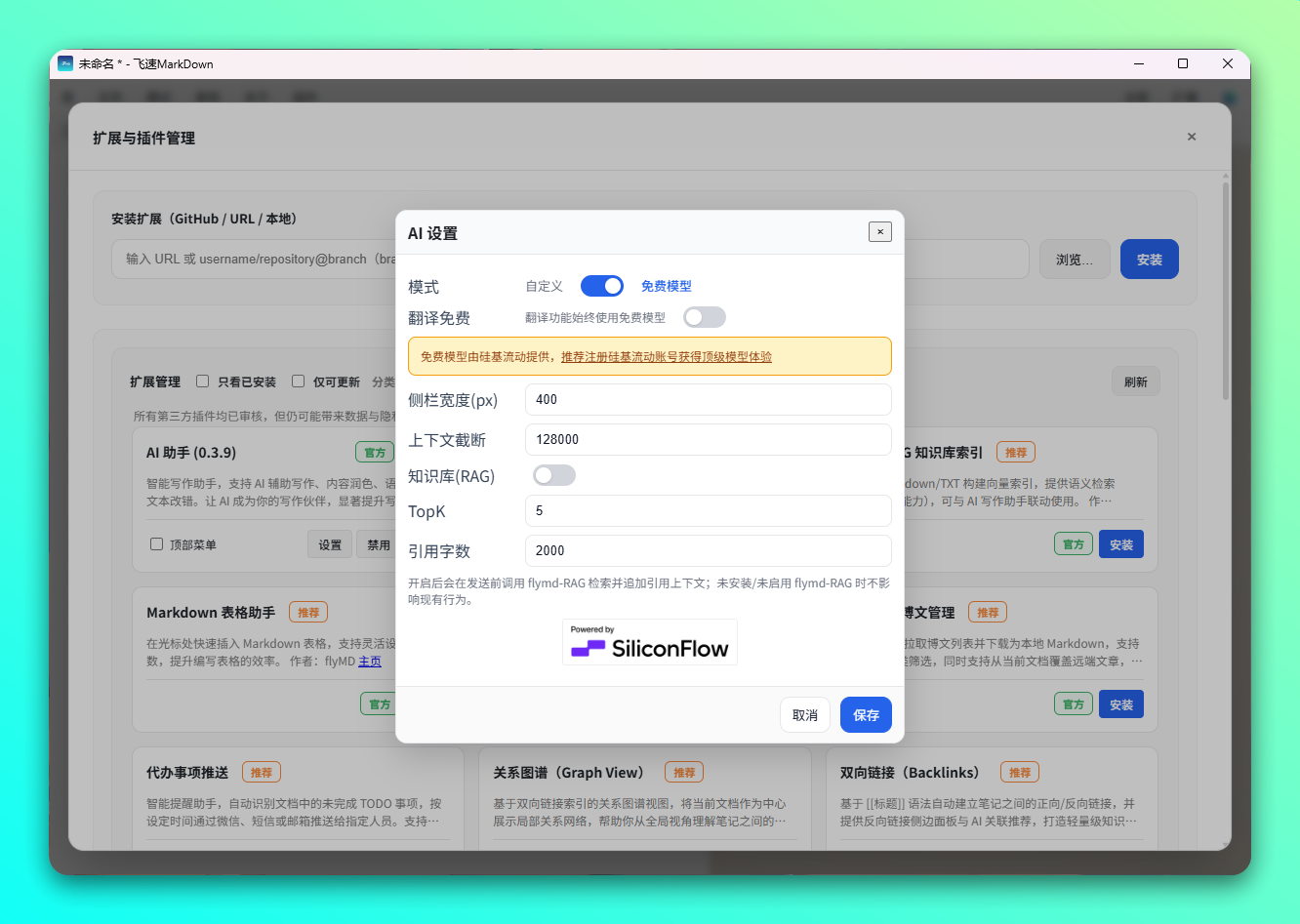Close the AI settings dialog
This screenshot has width=1300, height=924.
click(x=879, y=232)
